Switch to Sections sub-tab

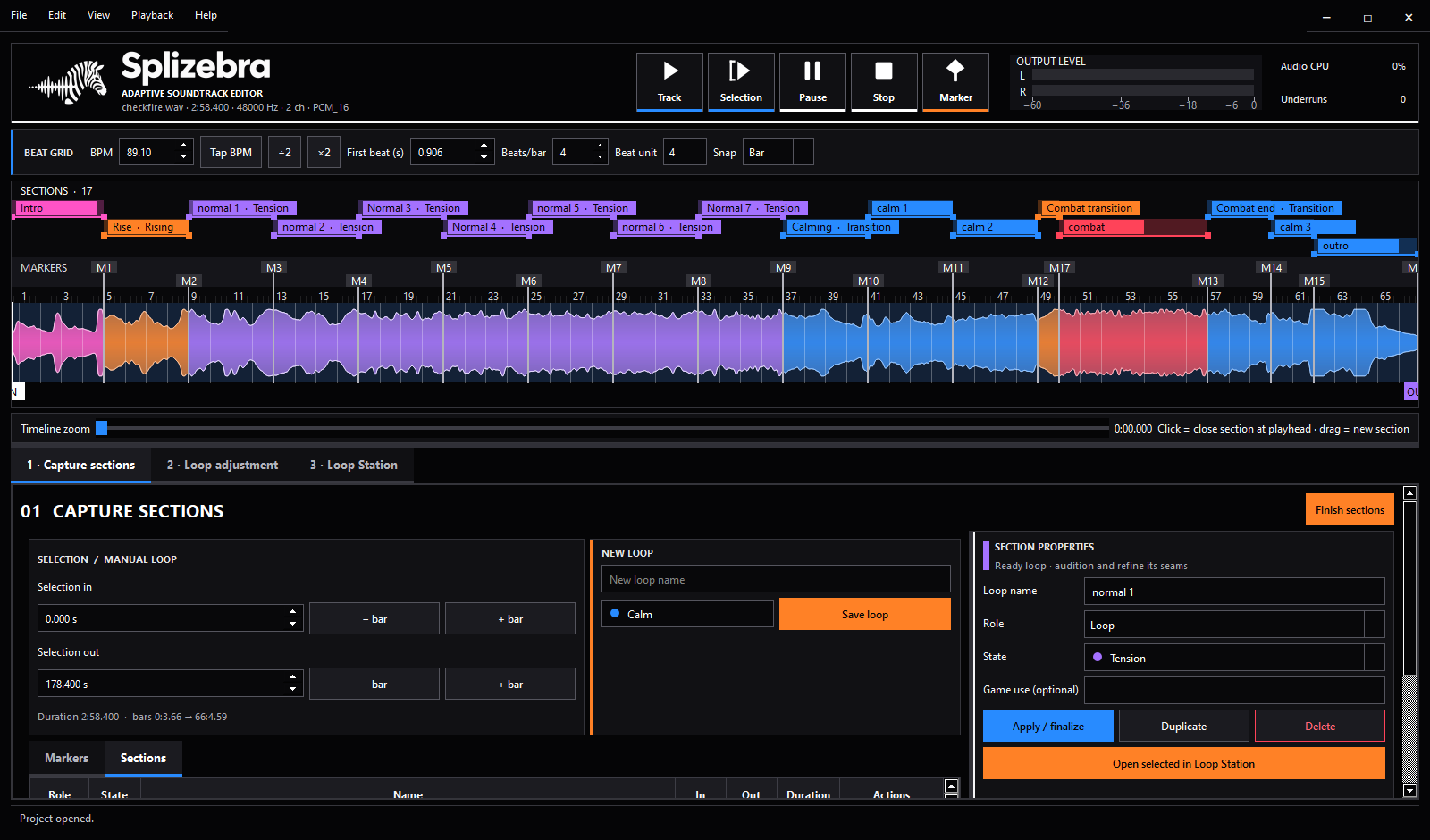point(143,758)
